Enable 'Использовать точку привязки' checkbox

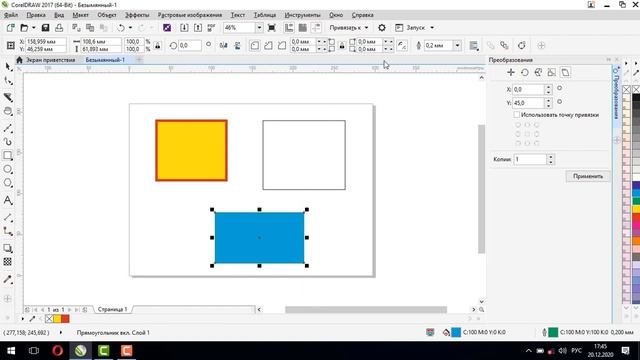517,115
